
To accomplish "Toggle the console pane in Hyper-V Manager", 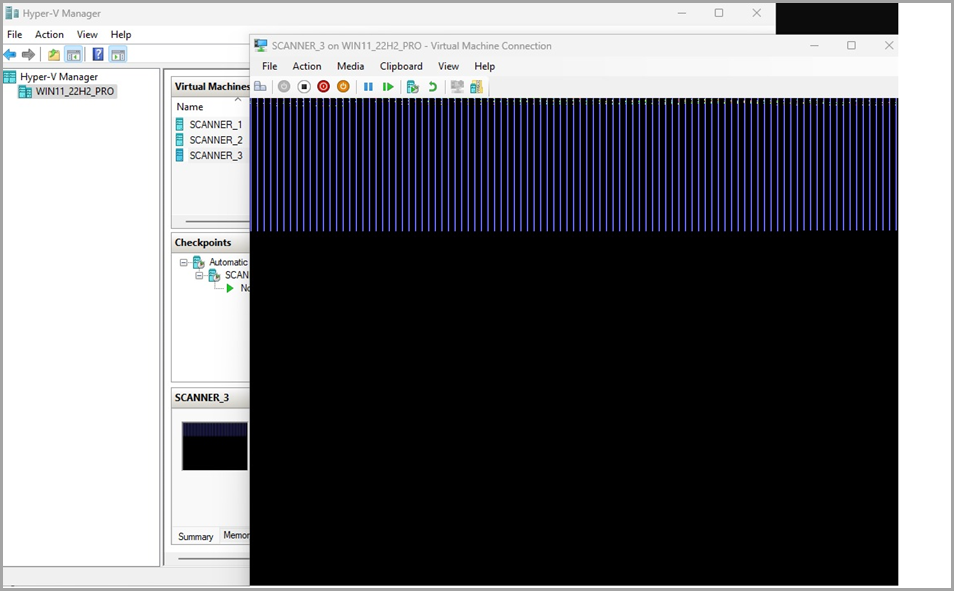I will point(73,54).
